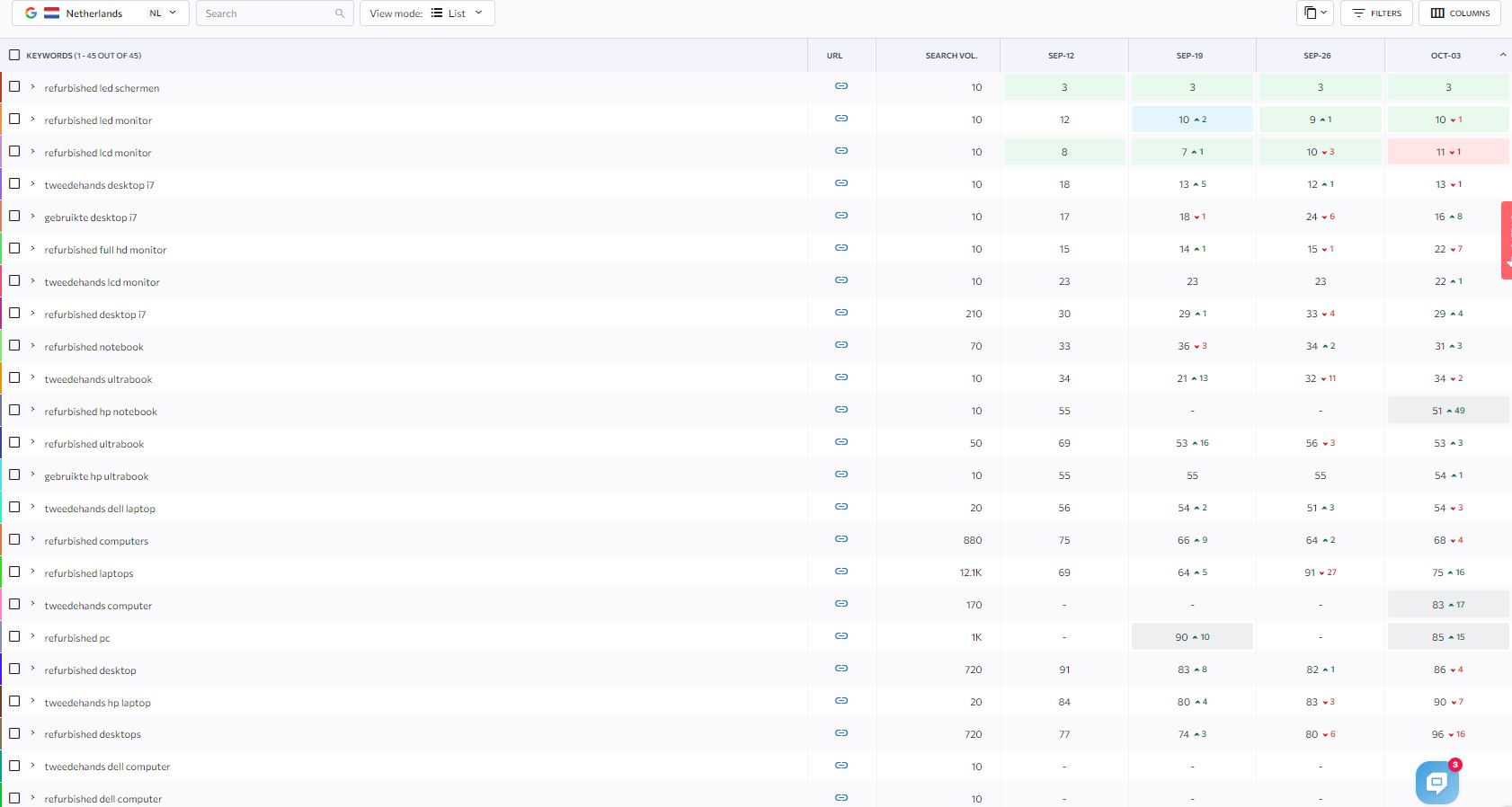Viewport: 1512px width, 807px height.
Task: Sort by the Keywords column header
Action: click(x=84, y=56)
